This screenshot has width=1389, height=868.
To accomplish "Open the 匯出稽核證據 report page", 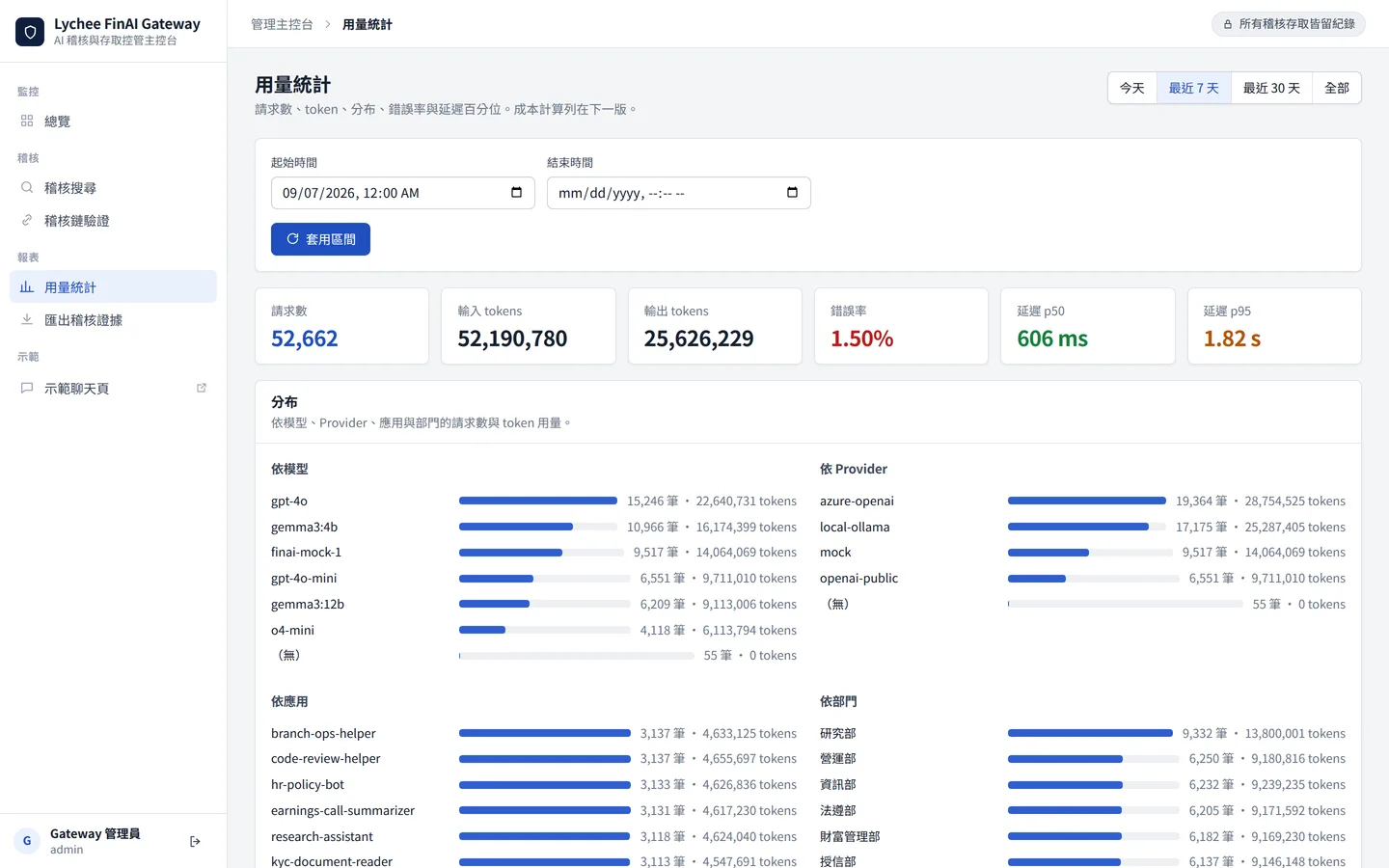I will pyautogui.click(x=113, y=319).
